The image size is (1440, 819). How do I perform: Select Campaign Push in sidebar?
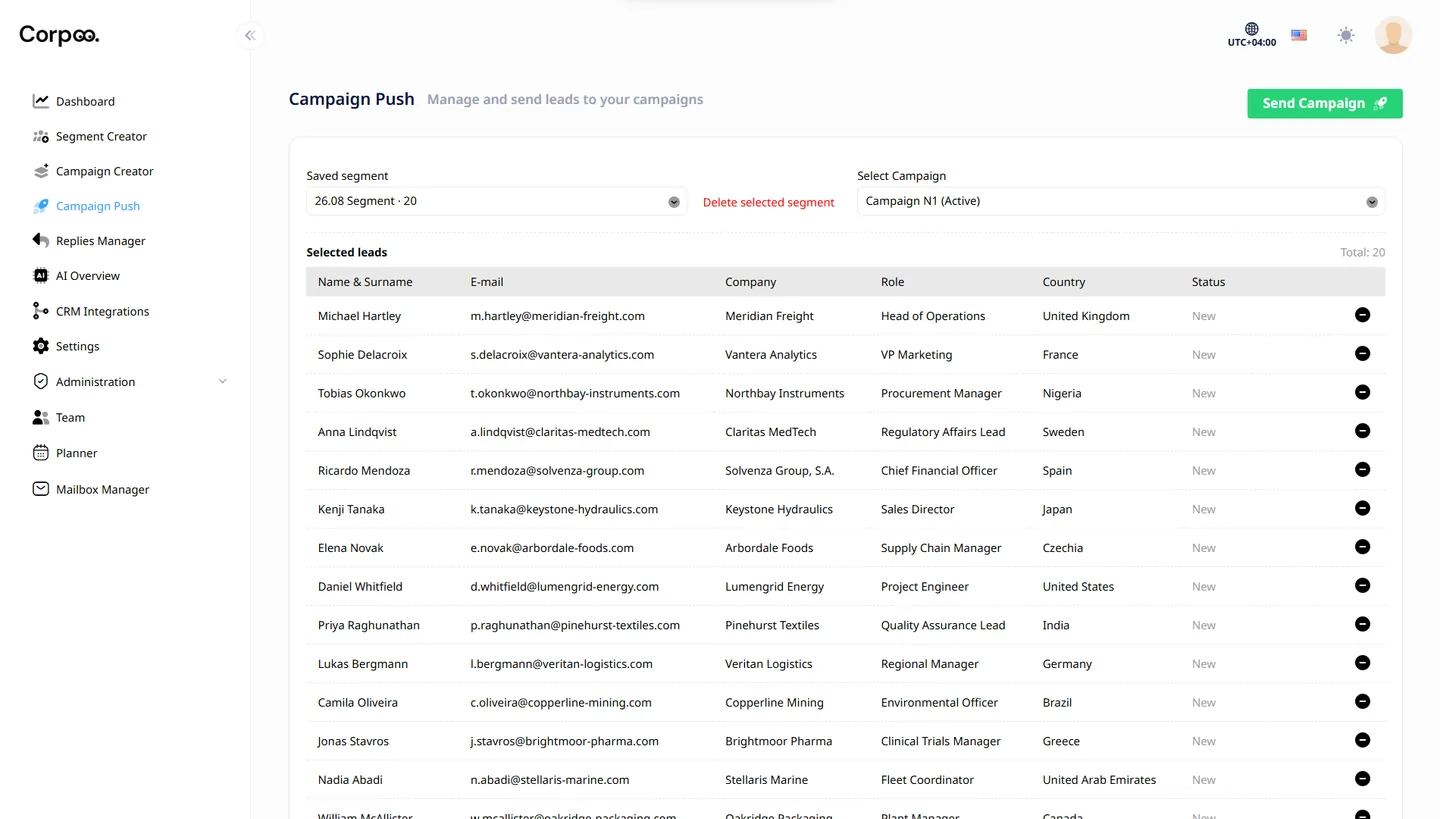[x=86, y=206]
